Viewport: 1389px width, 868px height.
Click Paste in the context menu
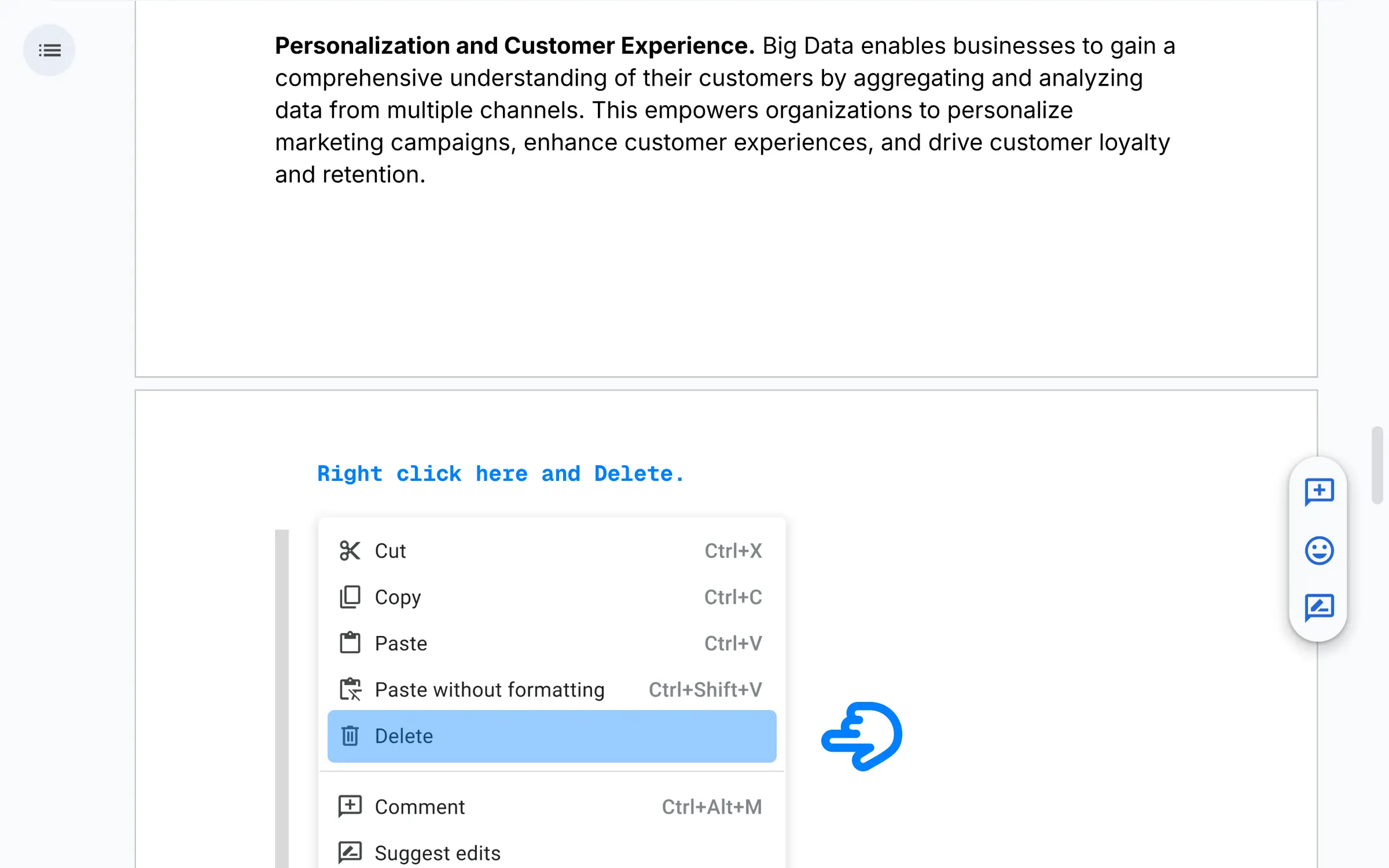tap(400, 643)
